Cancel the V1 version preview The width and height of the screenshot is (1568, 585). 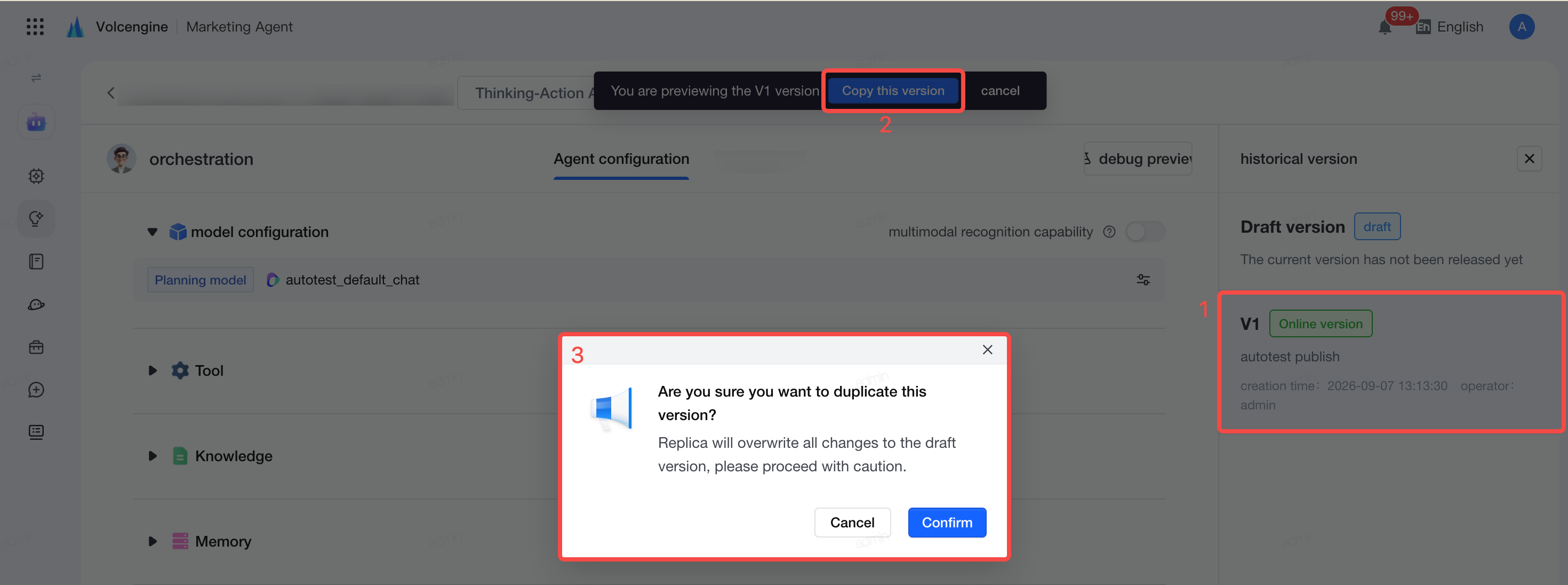pos(999,91)
